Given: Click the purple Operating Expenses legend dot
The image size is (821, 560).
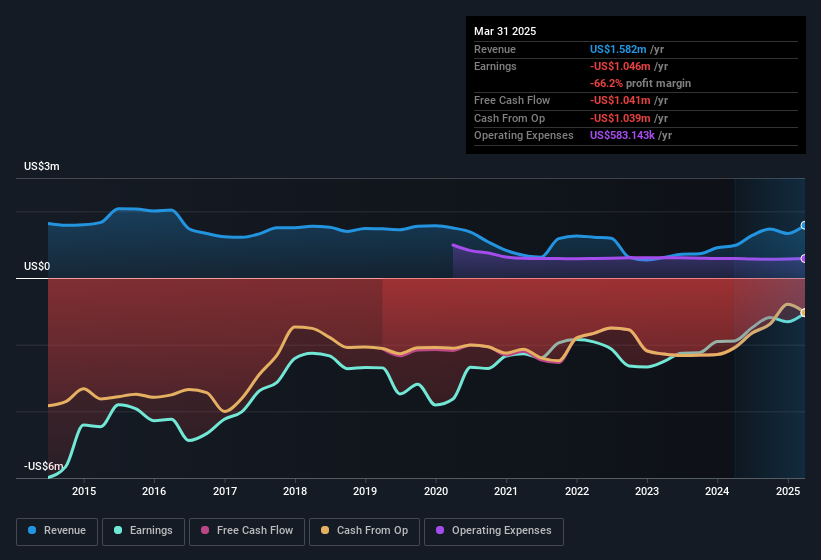Looking at the screenshot, I should coord(440,530).
